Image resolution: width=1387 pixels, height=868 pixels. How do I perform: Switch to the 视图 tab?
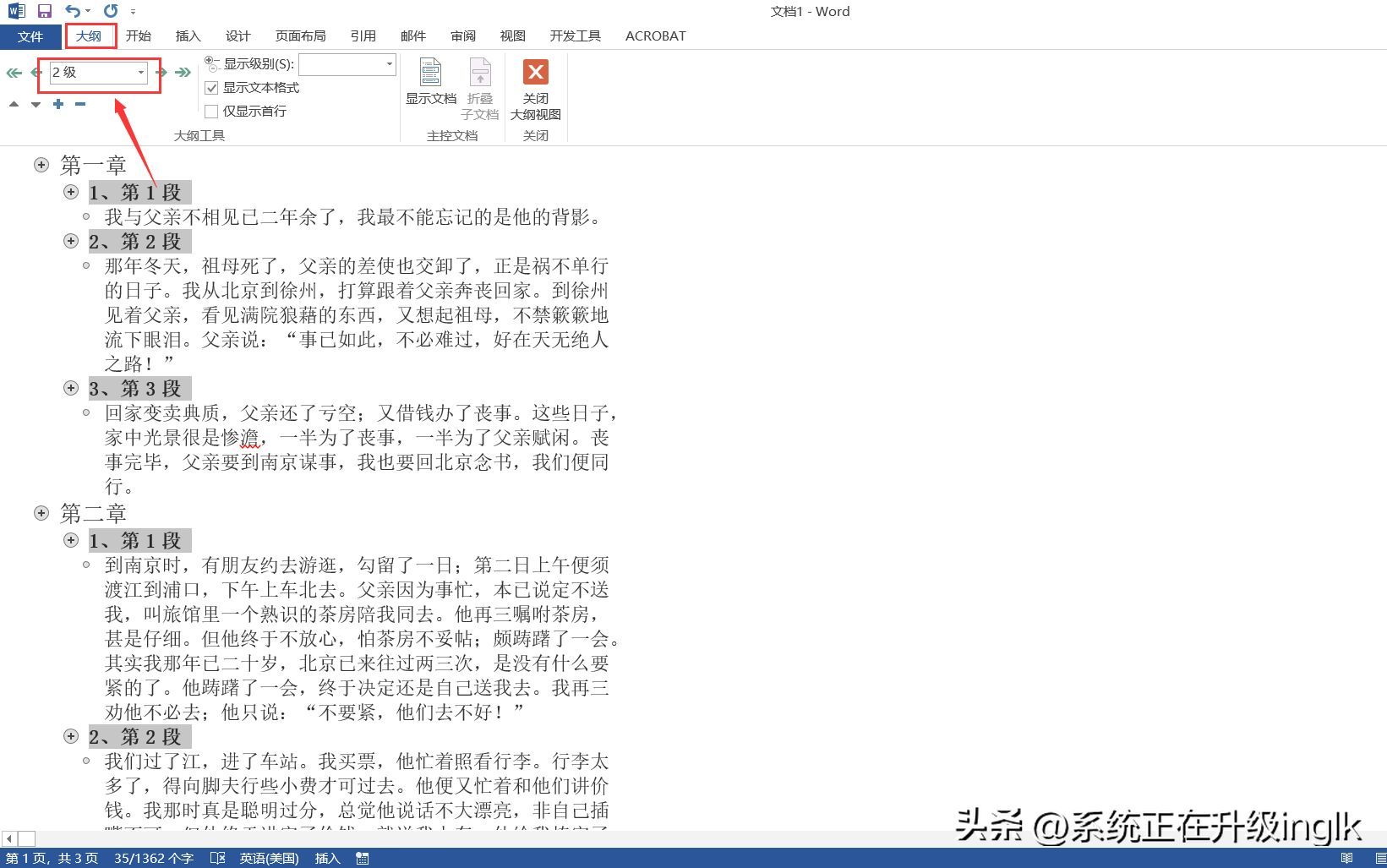point(512,36)
